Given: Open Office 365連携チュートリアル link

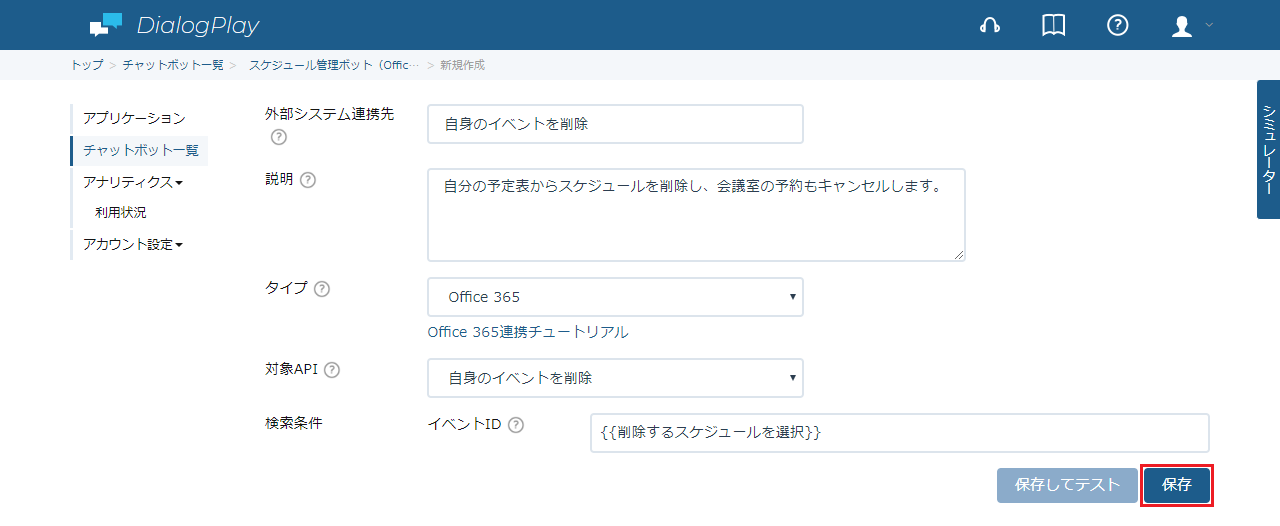Looking at the screenshot, I should click(528, 332).
